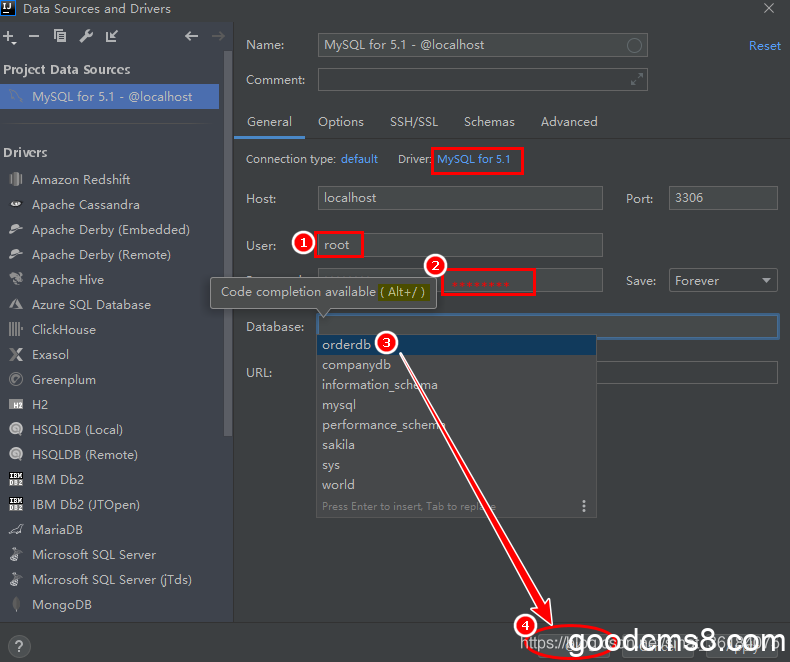790x662 pixels.
Task: Open help with the question mark icon
Action: (x=19, y=646)
